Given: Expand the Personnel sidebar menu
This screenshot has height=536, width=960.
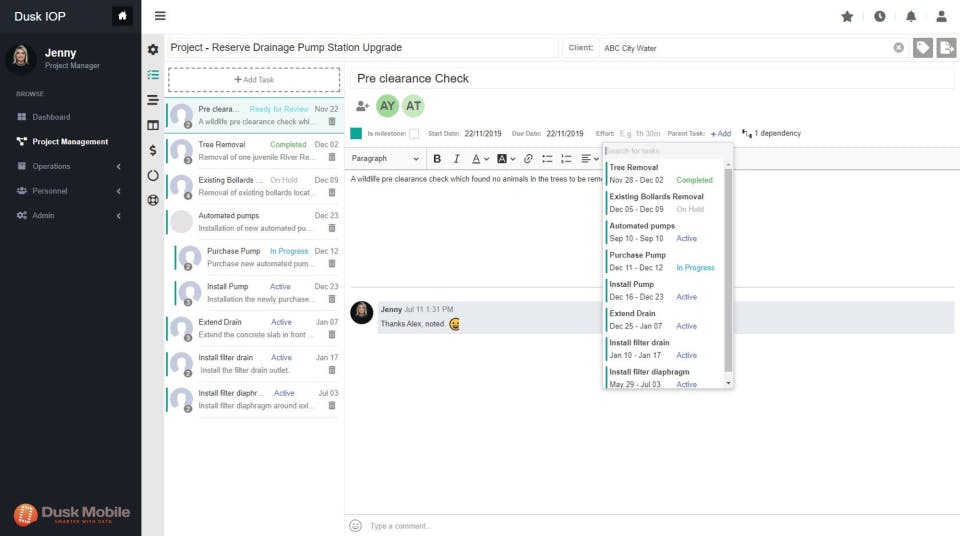Looking at the screenshot, I should (x=69, y=191).
